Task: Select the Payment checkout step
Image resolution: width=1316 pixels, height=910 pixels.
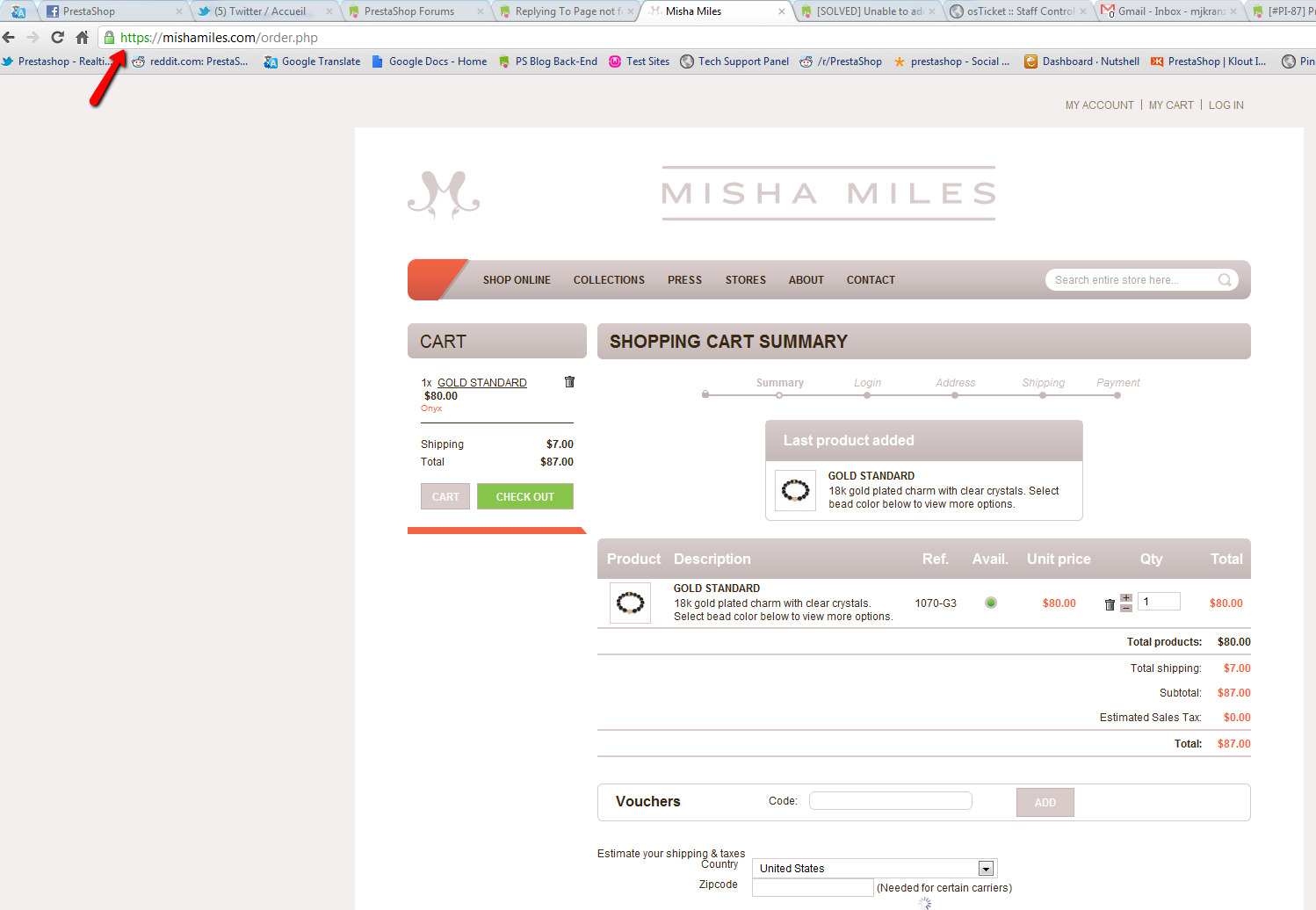Action: tap(1117, 383)
